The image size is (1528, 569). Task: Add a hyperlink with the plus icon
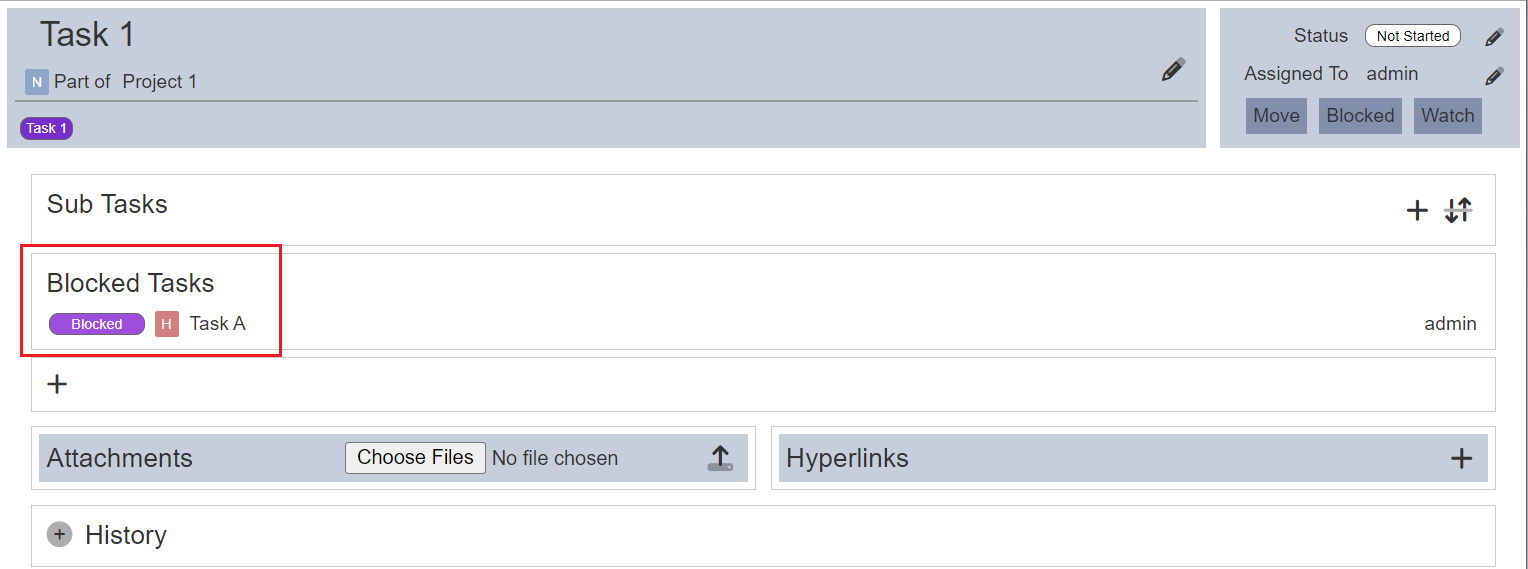[x=1461, y=458]
